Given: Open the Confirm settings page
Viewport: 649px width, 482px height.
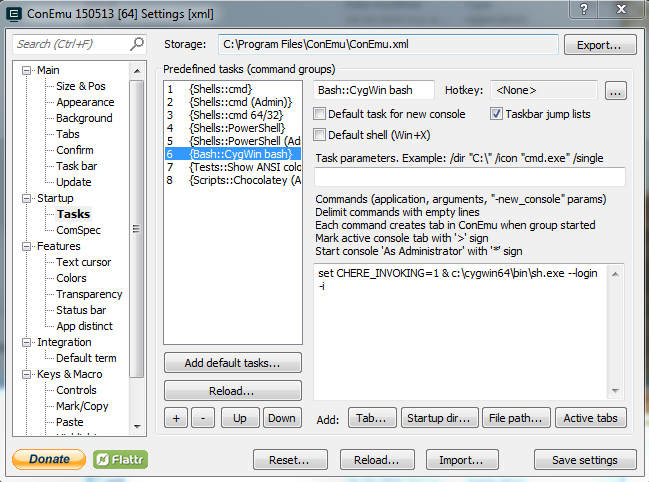Looking at the screenshot, I should pyautogui.click(x=75, y=150).
